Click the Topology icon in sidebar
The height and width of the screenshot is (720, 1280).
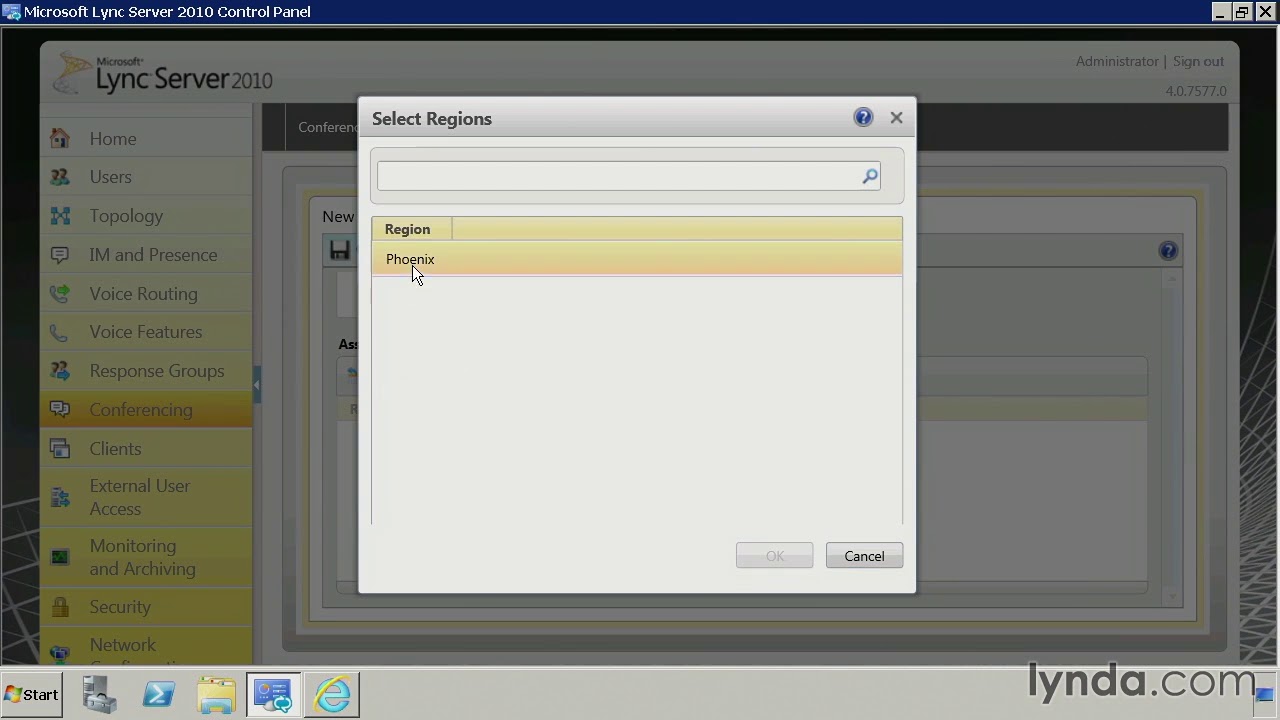pos(60,216)
